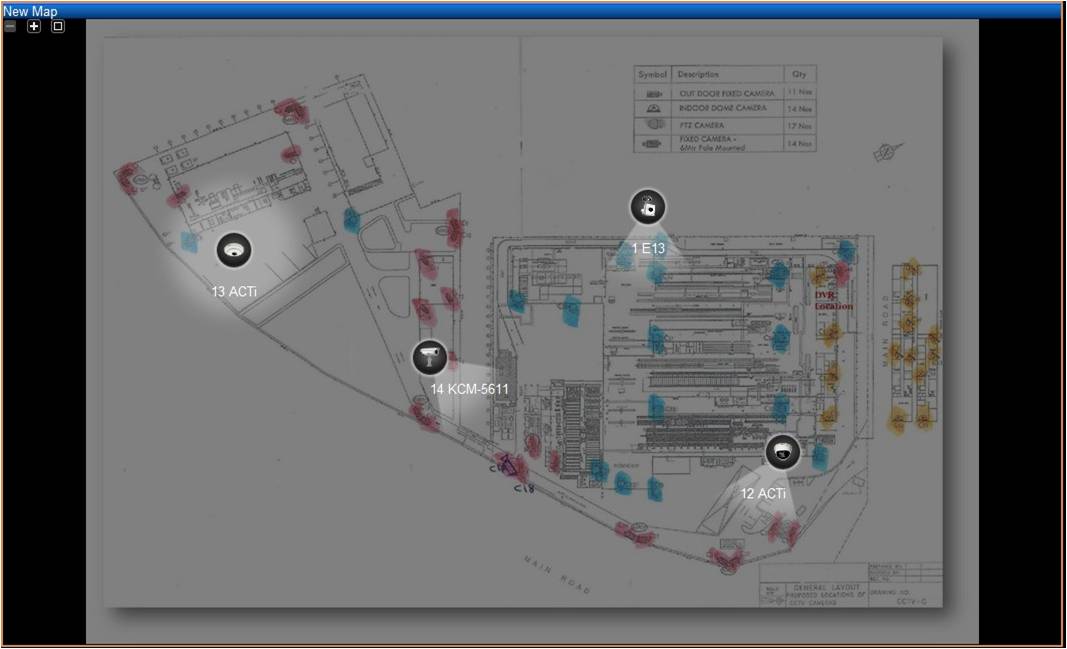Viewport: 1067px width, 649px height.
Task: Click the zoom out minus button
Action: (x=10, y=26)
